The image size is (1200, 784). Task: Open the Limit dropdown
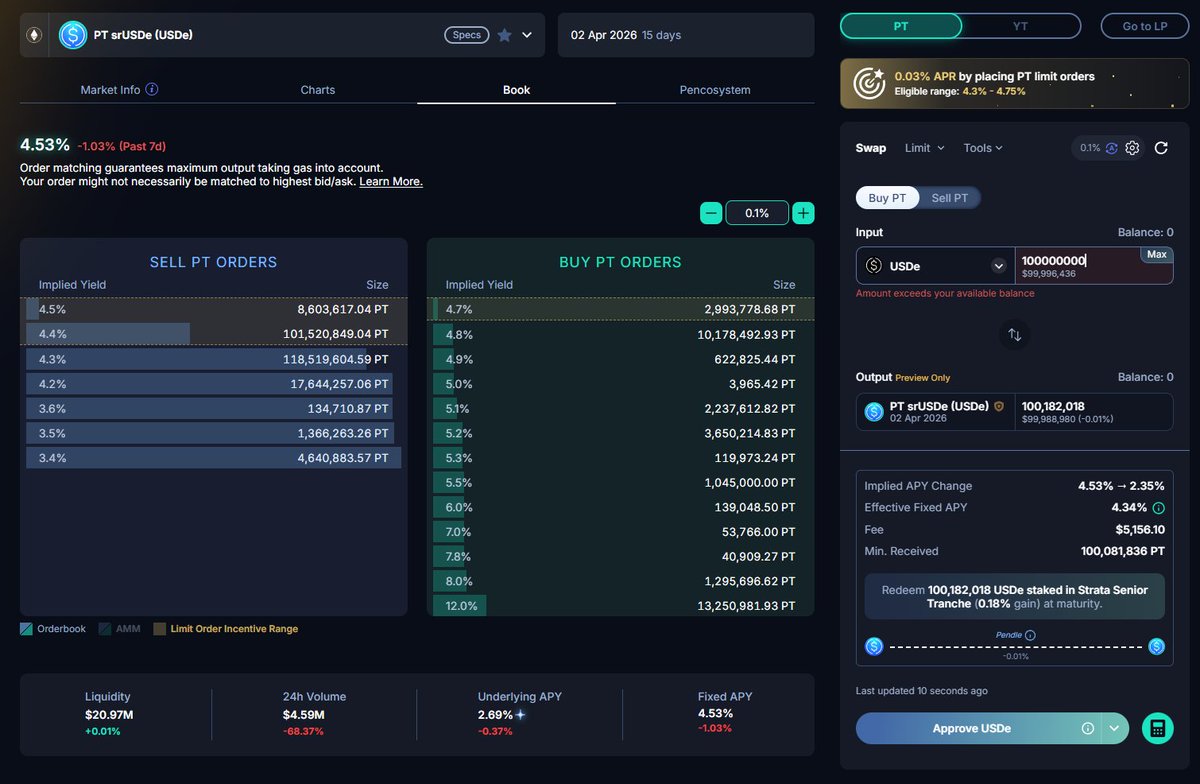pyautogui.click(x=924, y=148)
